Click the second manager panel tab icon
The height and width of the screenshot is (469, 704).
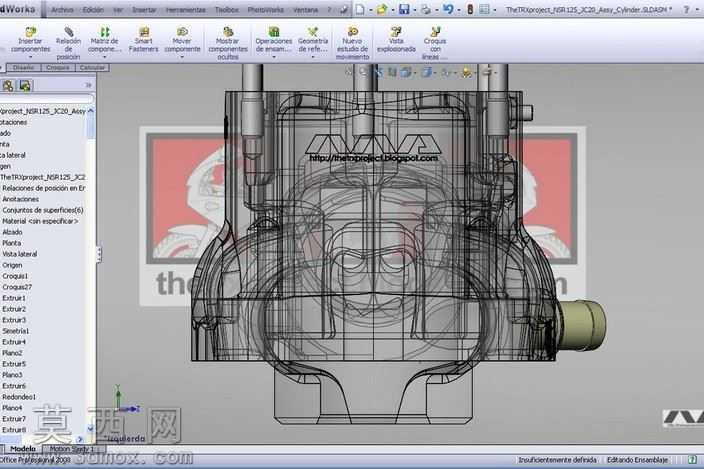pos(25,85)
